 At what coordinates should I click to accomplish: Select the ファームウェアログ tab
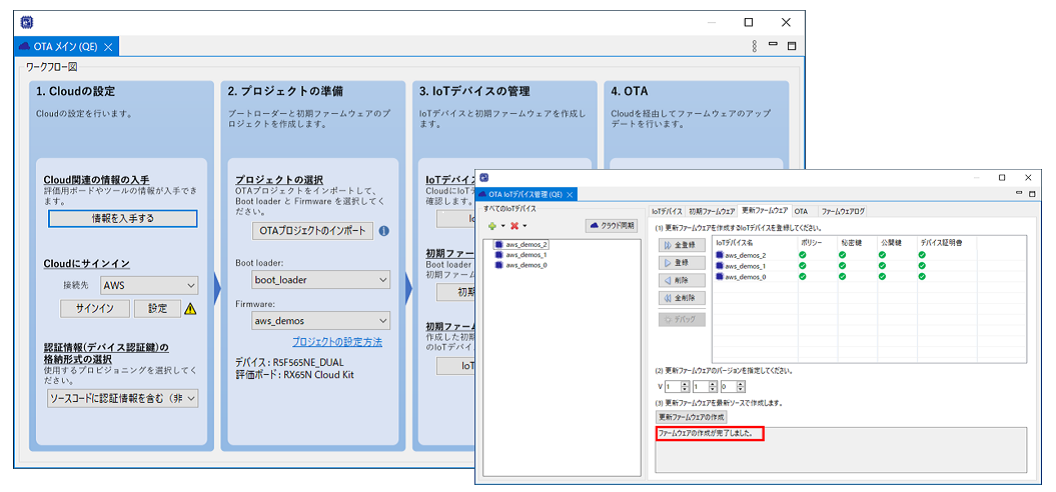tap(843, 212)
